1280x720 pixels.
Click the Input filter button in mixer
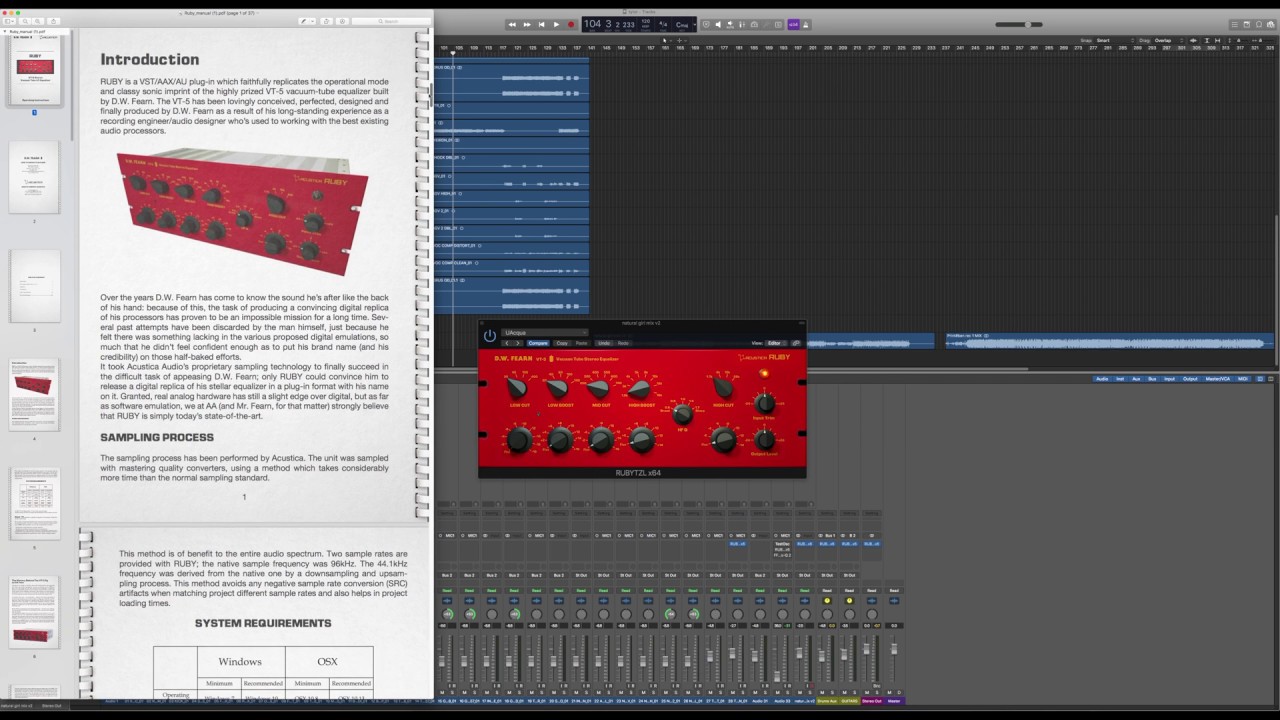1170,379
